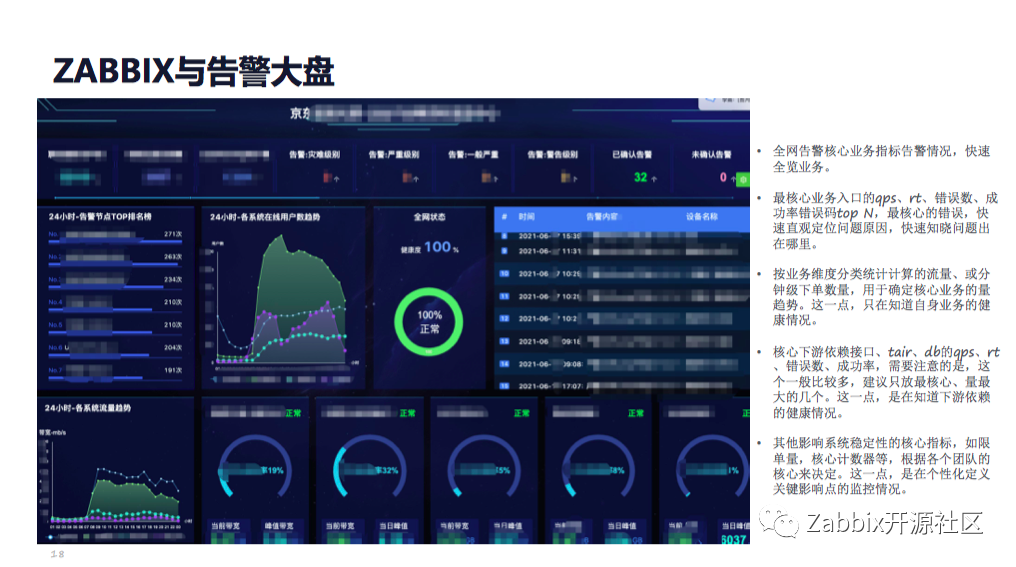The image size is (1016, 567).
Task: Select the No.4 ranking entry
Action: tap(115, 305)
